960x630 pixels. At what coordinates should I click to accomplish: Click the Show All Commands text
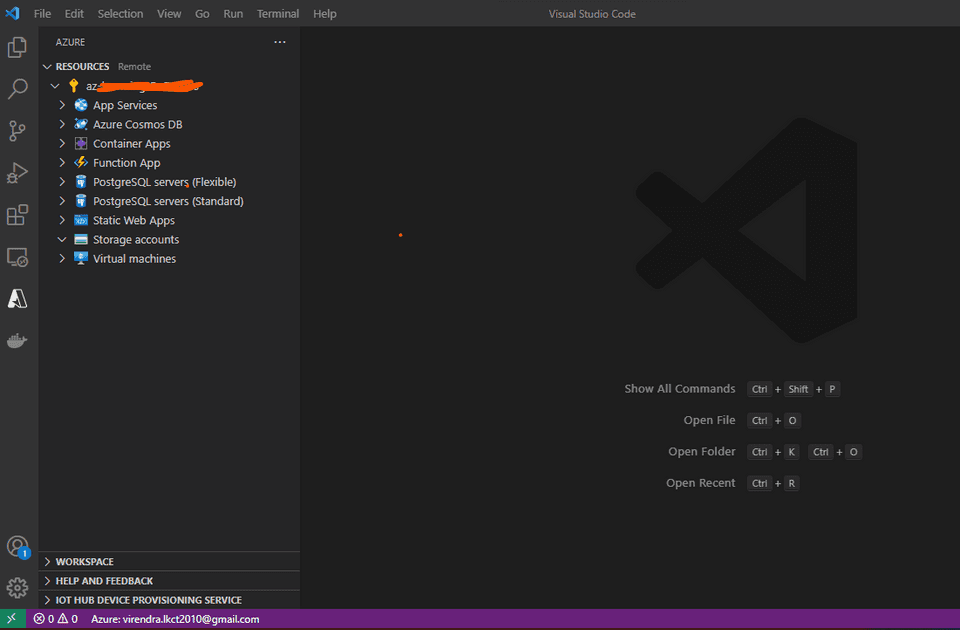(680, 389)
